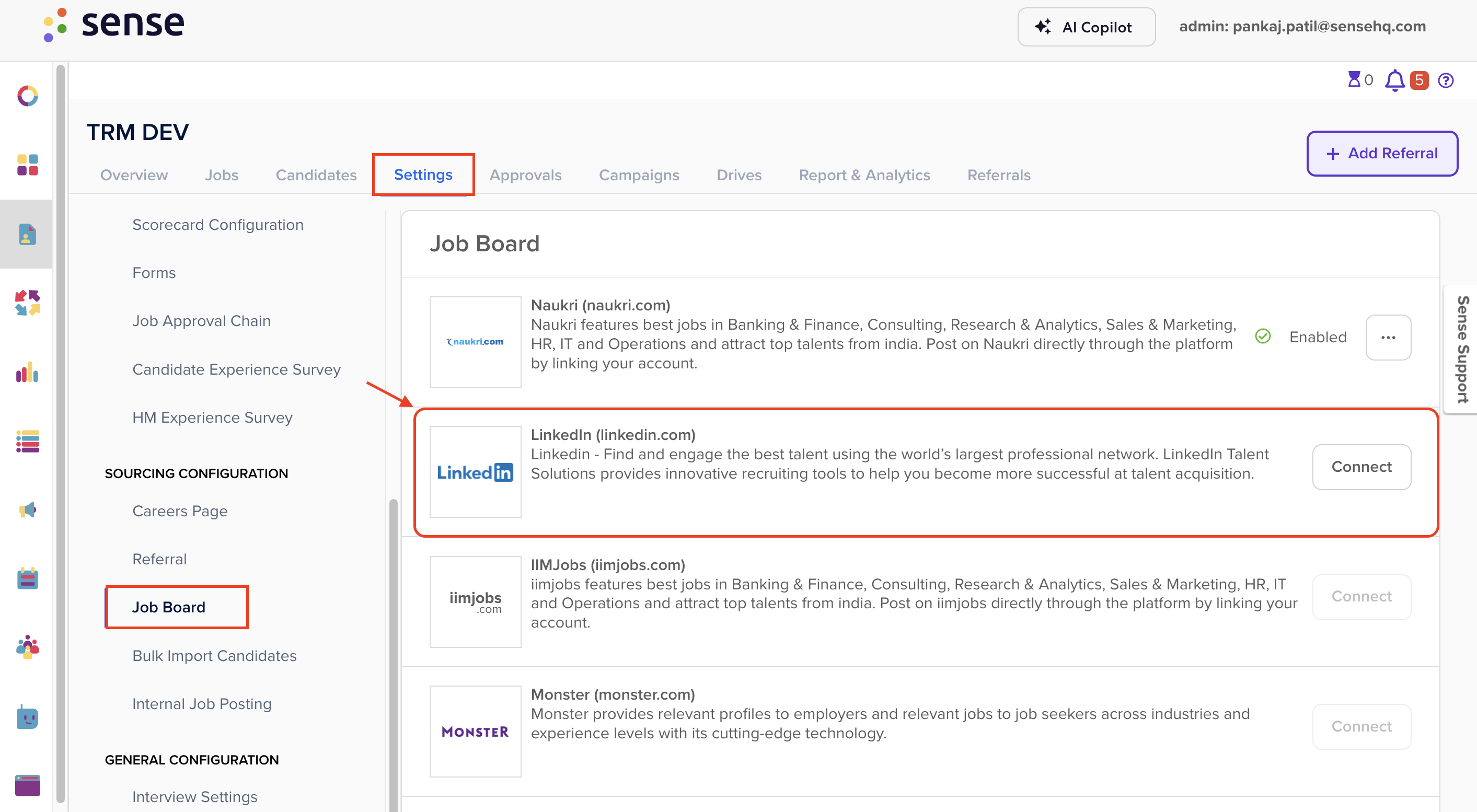Screen dimensions: 1477x812
Task: Open Internal Job Posting settings
Action: (201, 704)
